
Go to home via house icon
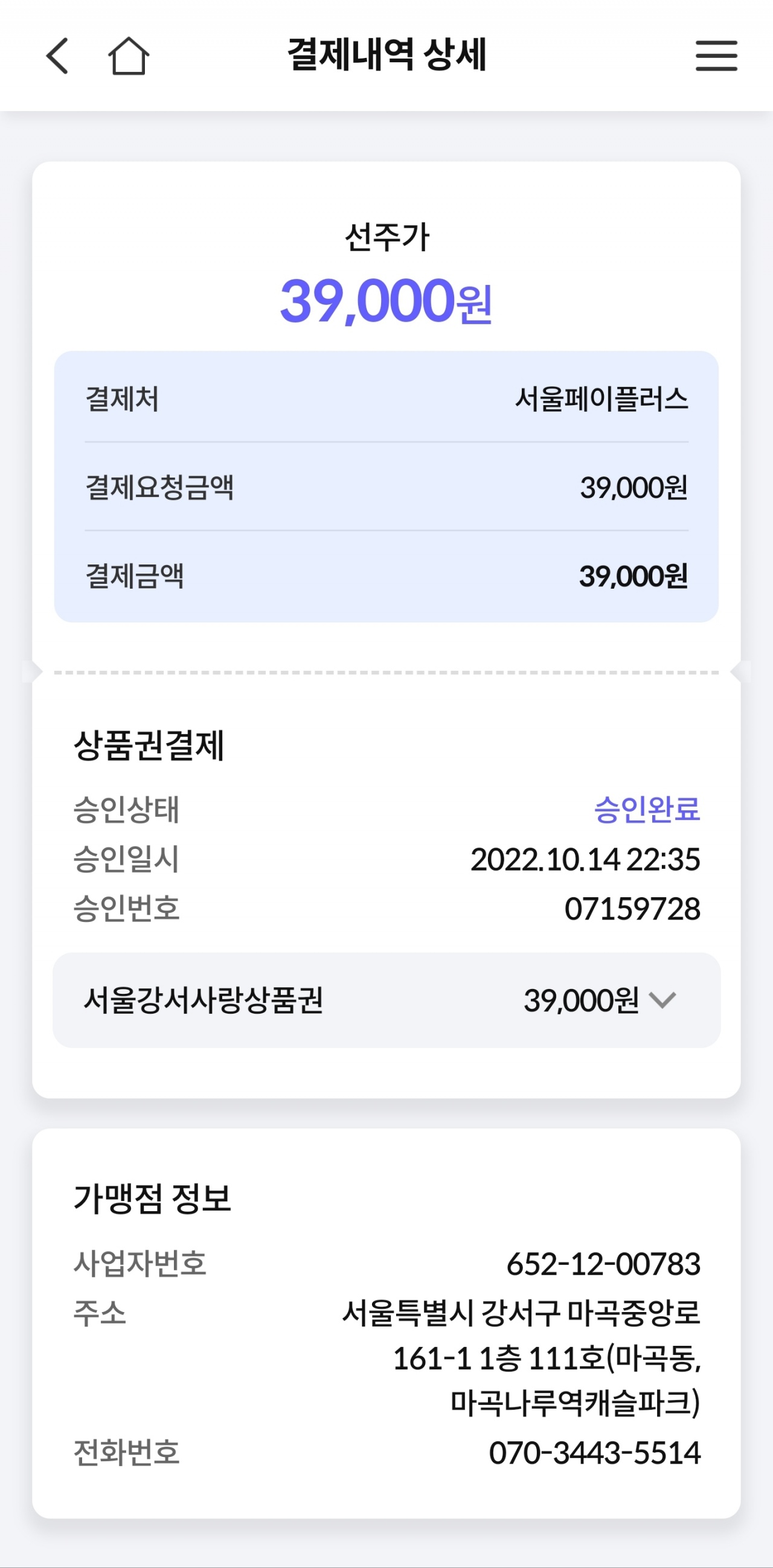(x=129, y=56)
